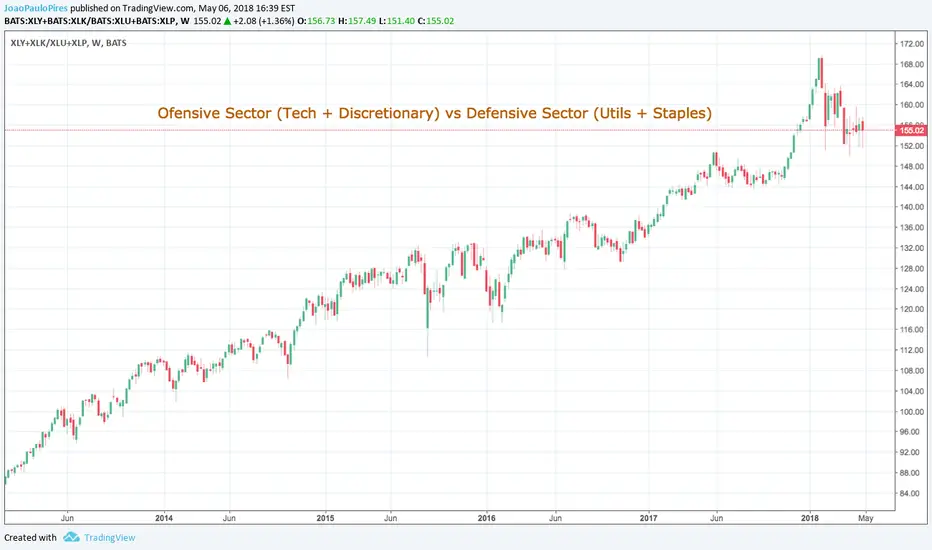Click the 148.00 price axis label
The image size is (932, 550).
[912, 166]
